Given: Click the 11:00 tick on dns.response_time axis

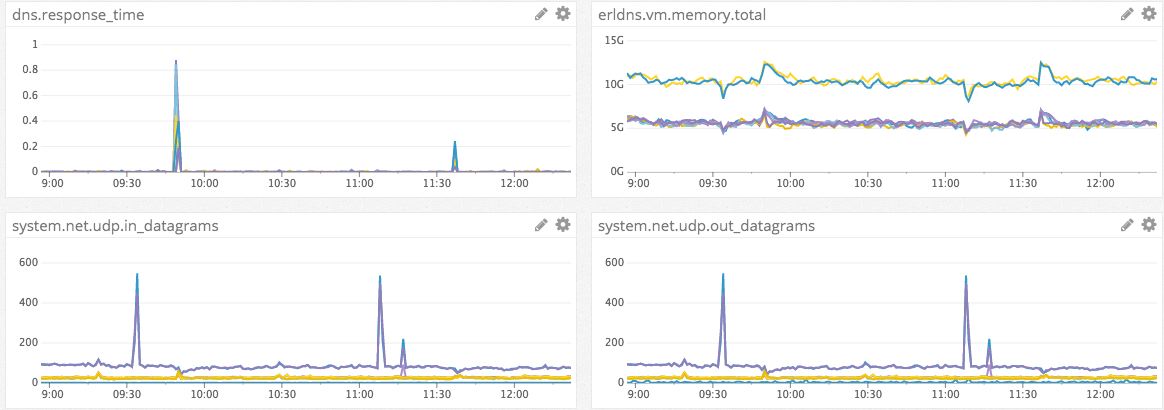Looking at the screenshot, I should [359, 182].
